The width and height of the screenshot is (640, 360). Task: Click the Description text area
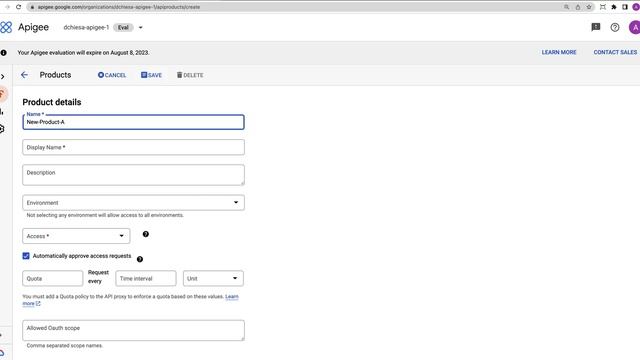pos(133,175)
